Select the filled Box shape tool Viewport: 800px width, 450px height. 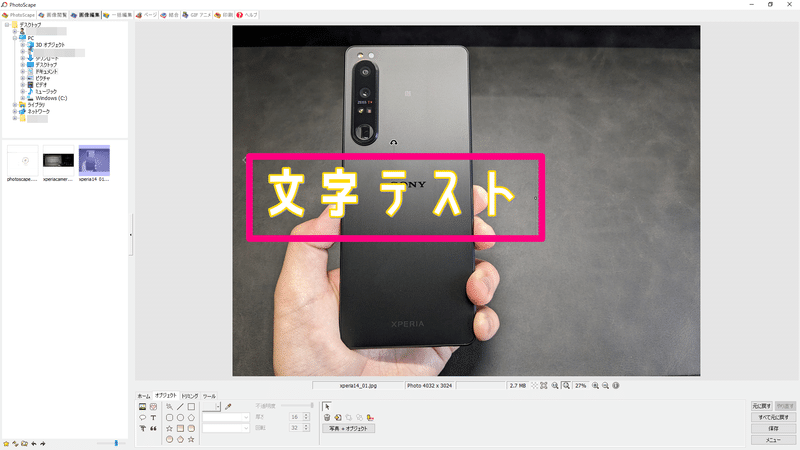pos(180,429)
